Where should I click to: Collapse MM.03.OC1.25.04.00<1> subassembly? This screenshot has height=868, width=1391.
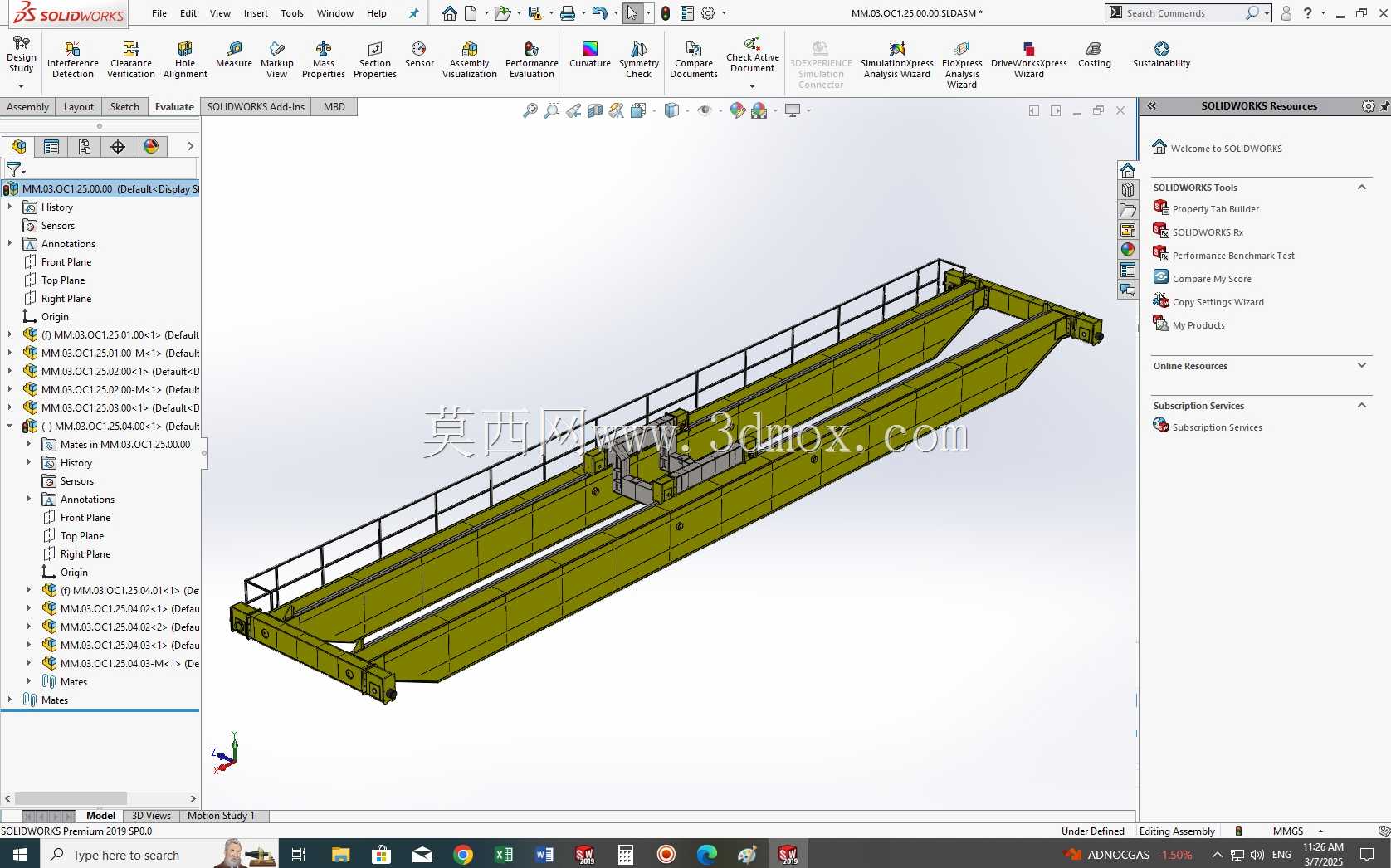pyautogui.click(x=10, y=426)
